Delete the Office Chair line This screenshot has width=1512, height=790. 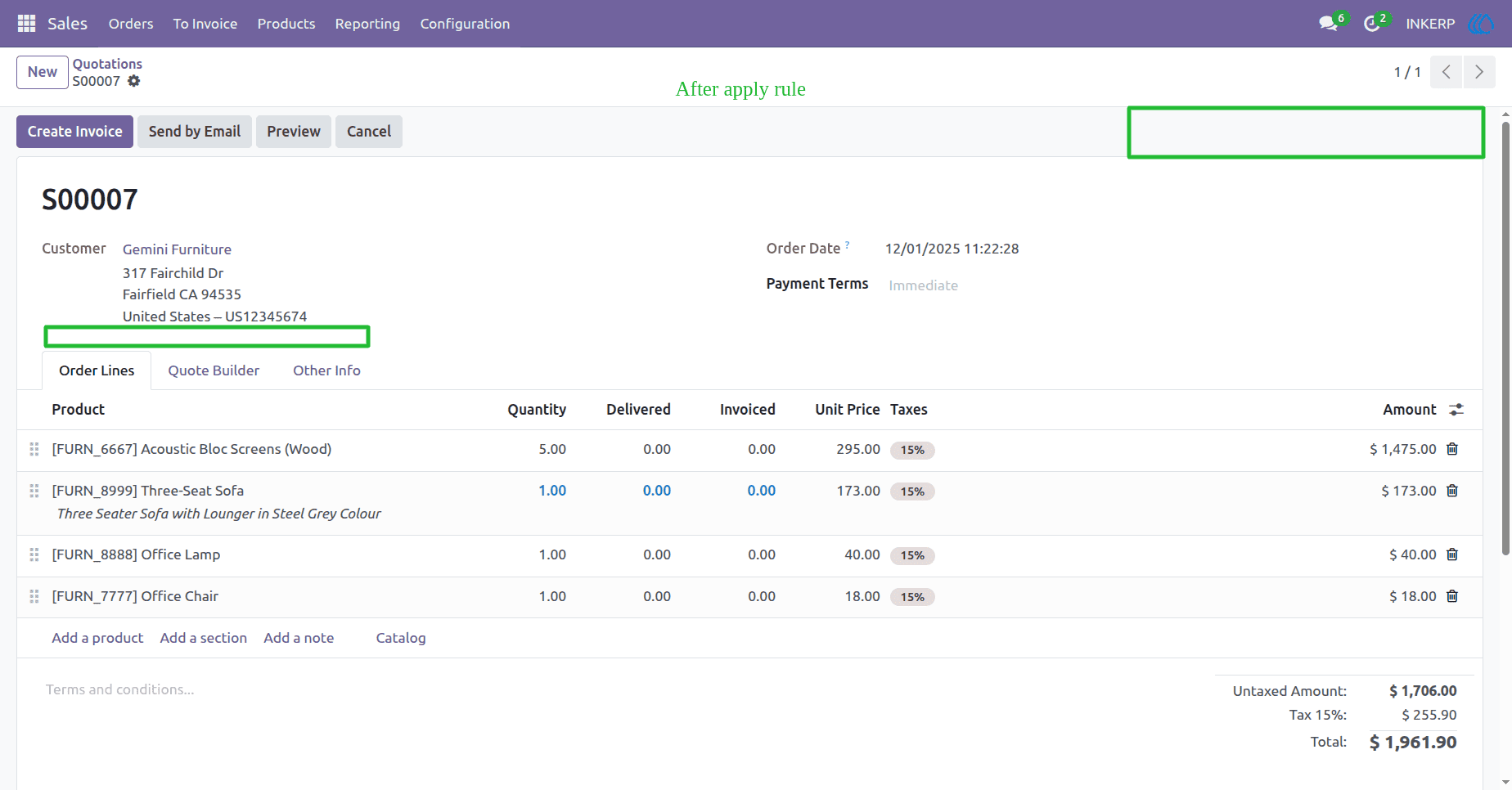(x=1452, y=596)
